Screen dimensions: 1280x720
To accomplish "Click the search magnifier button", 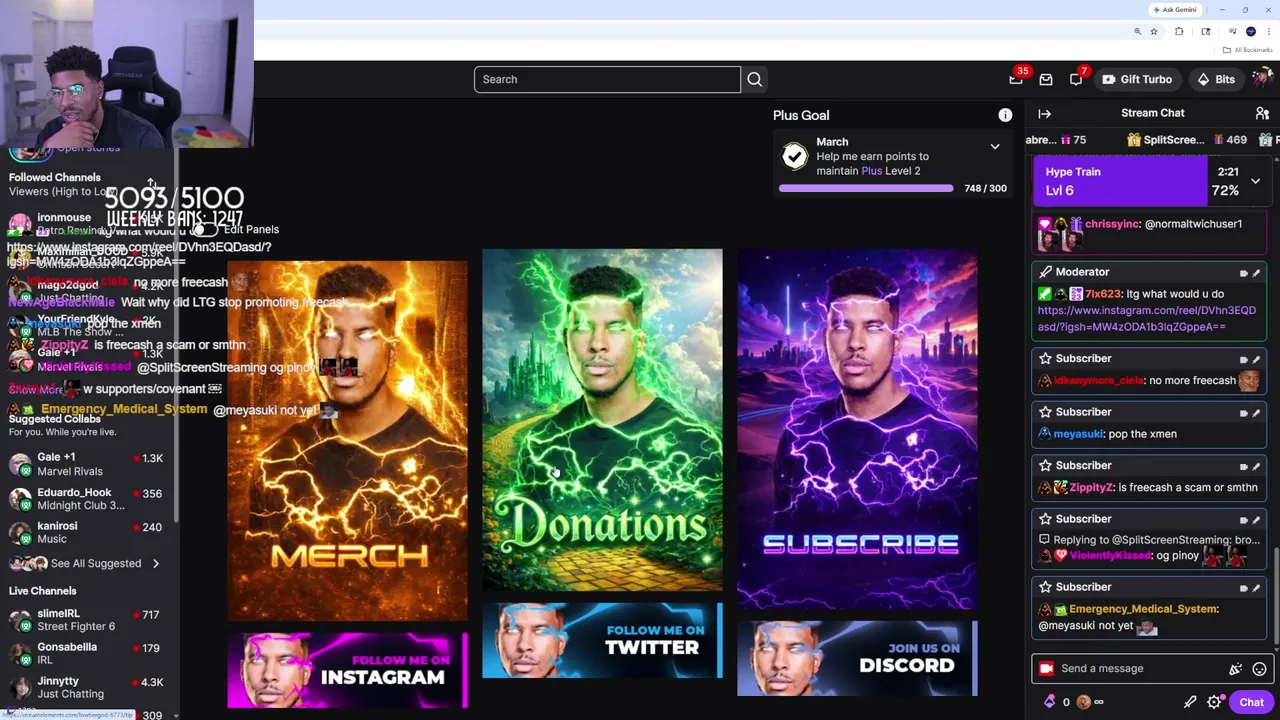I will click(755, 79).
